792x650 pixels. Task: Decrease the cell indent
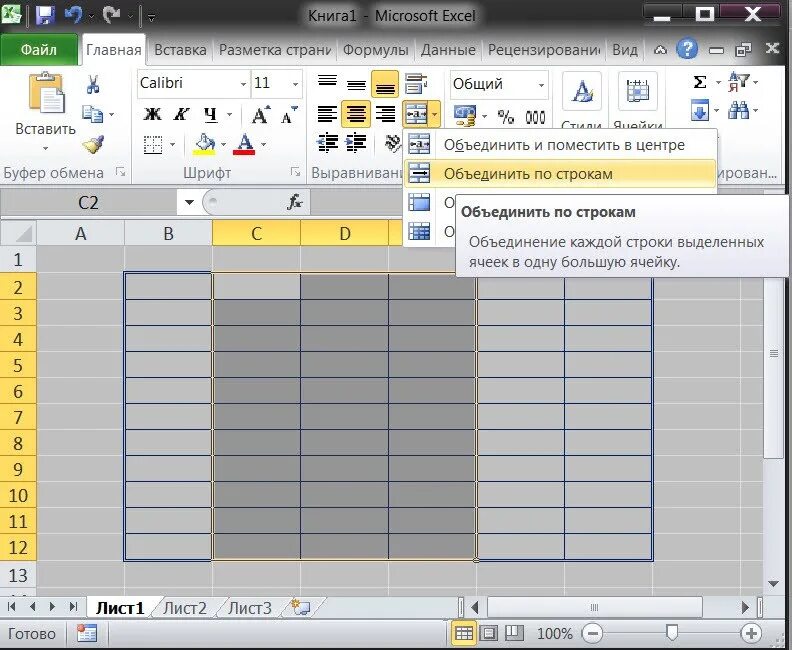[327, 143]
